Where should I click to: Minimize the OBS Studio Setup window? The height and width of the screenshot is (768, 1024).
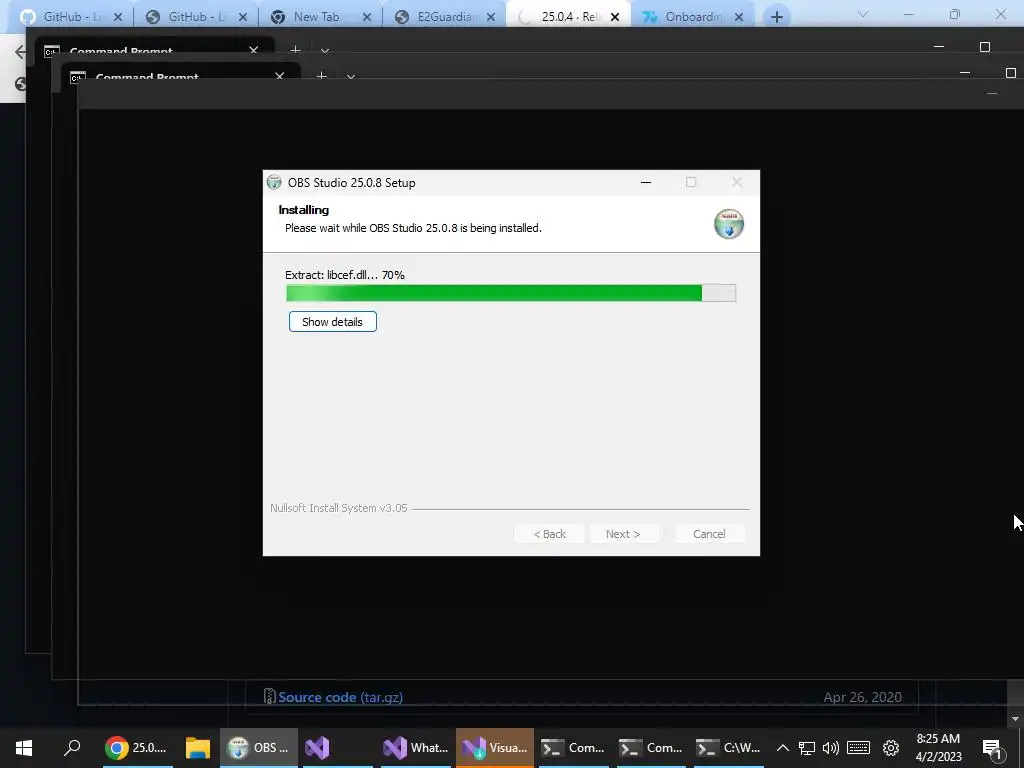tap(646, 182)
